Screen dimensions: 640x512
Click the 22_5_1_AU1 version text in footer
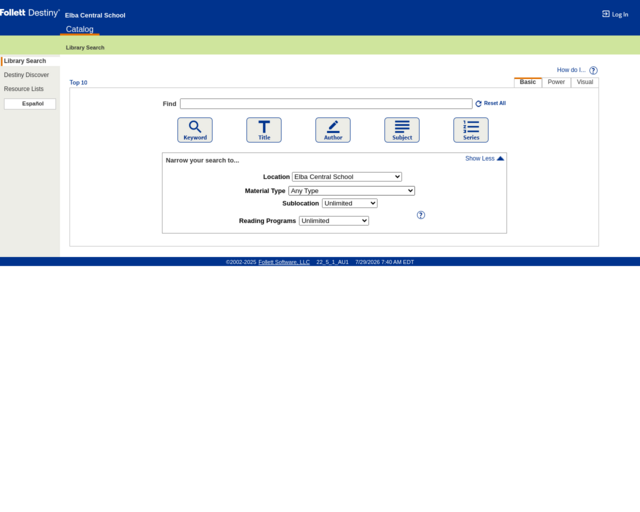click(333, 262)
